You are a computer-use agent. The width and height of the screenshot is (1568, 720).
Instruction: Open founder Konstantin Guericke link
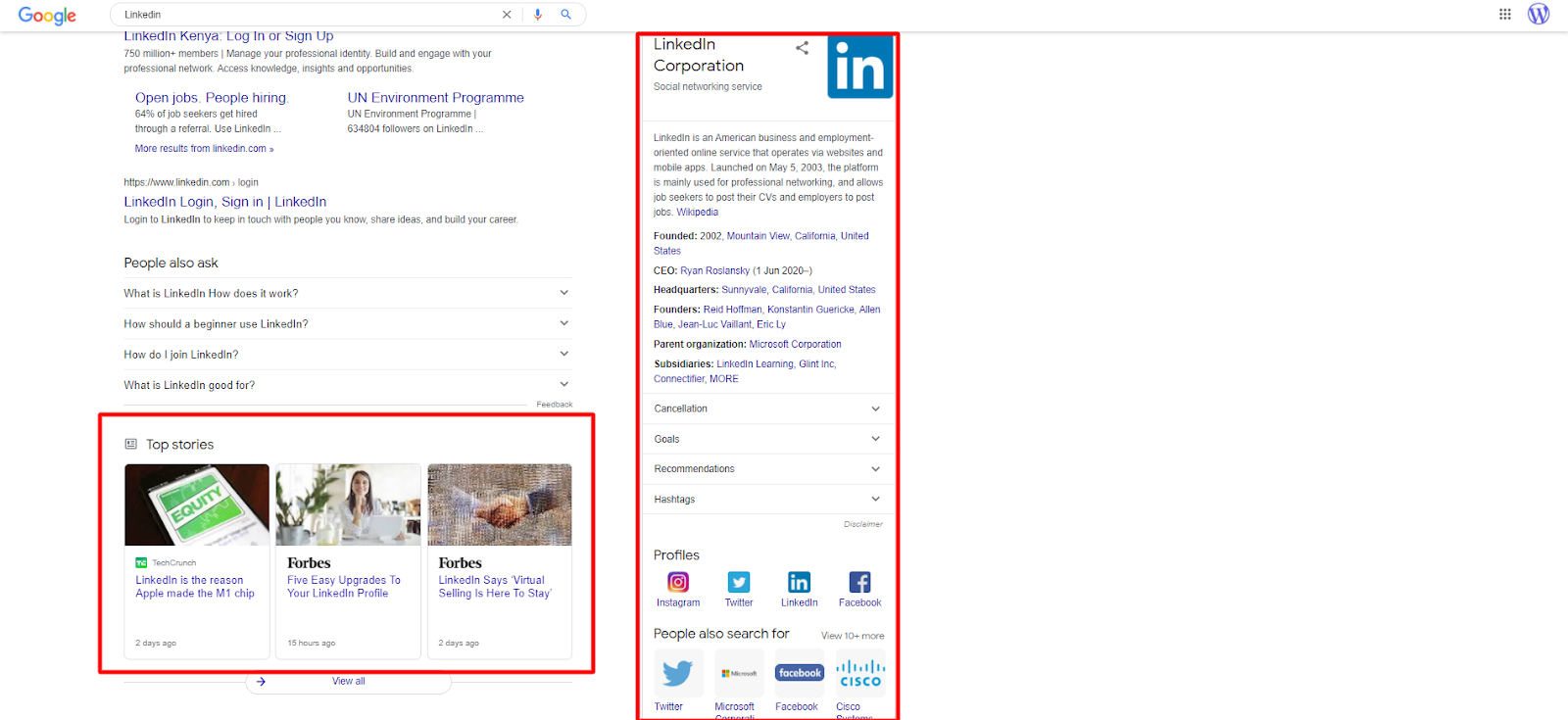pyautogui.click(x=810, y=310)
